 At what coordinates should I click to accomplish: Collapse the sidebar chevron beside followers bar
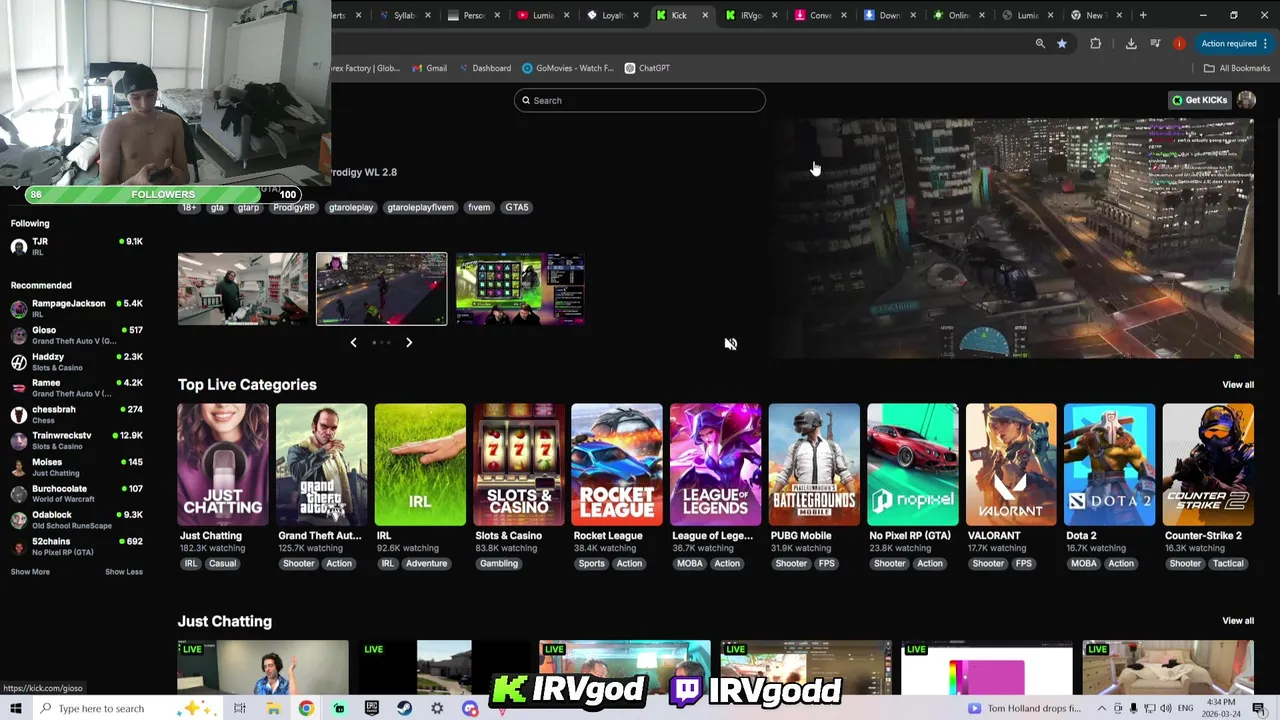pyautogui.click(x=16, y=187)
